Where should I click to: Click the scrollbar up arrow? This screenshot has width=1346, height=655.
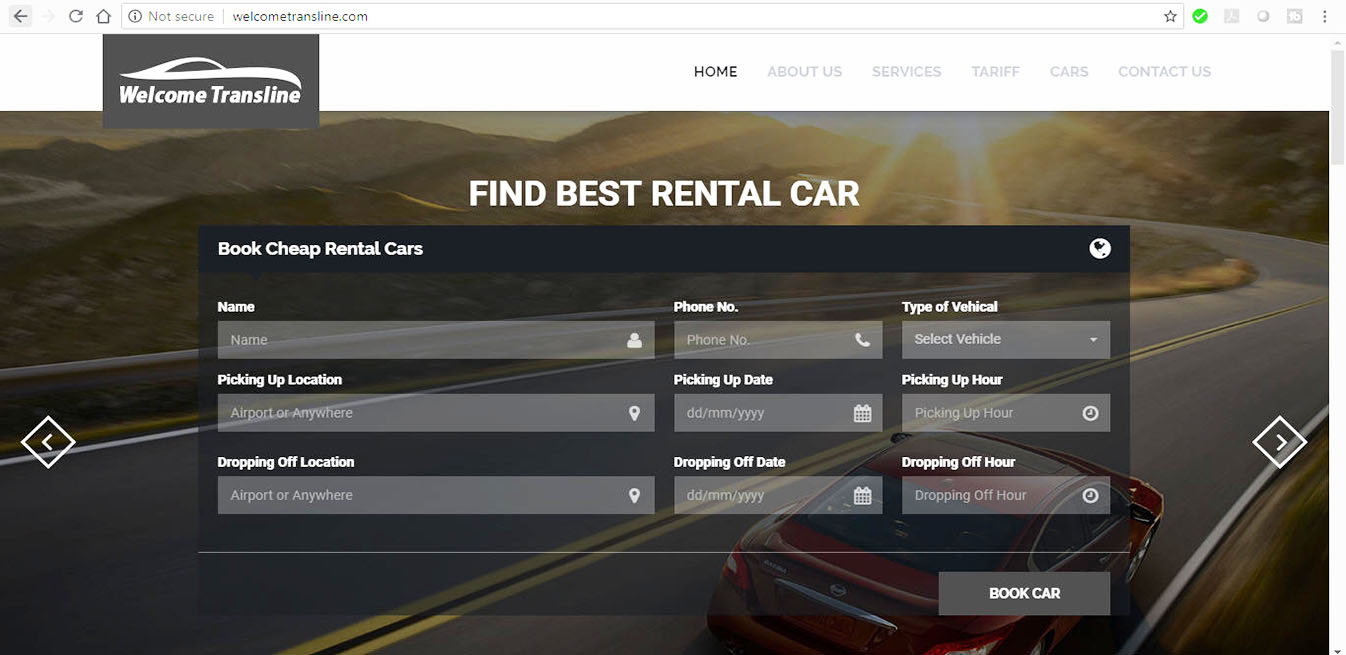click(1338, 42)
